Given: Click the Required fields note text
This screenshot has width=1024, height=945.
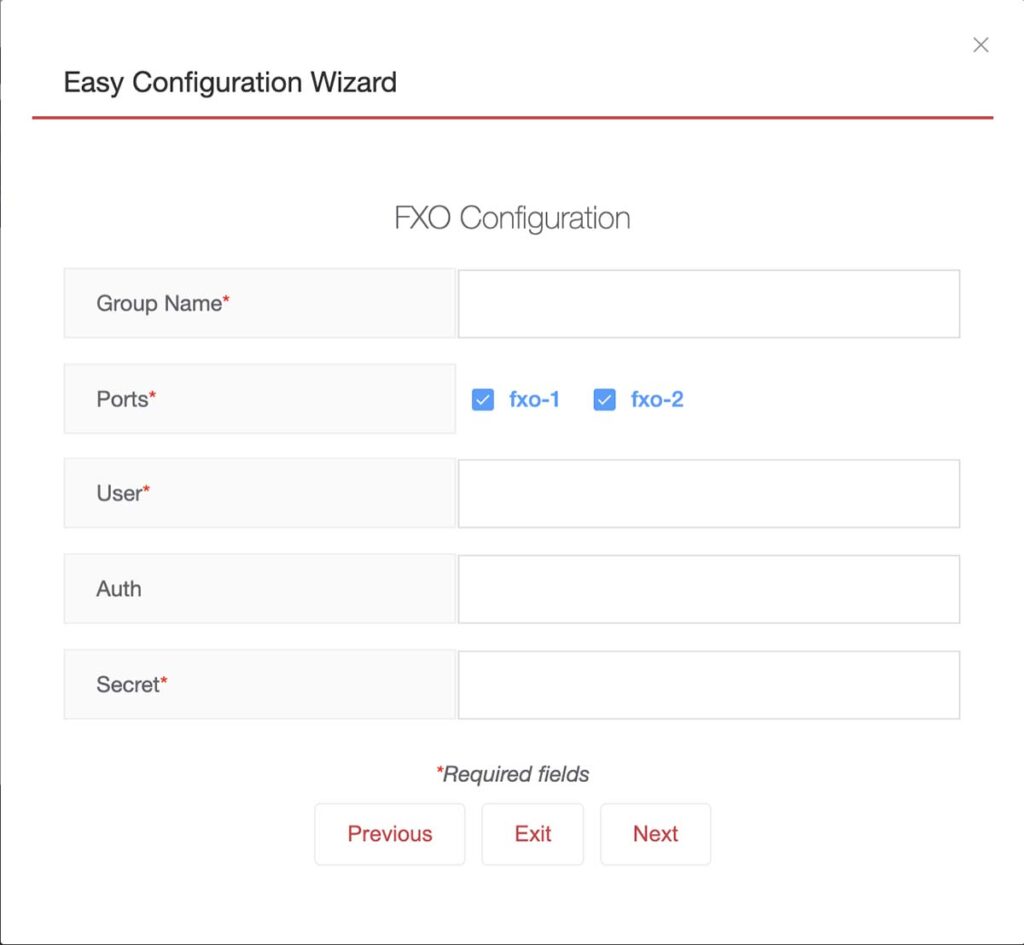Looking at the screenshot, I should (x=512, y=774).
